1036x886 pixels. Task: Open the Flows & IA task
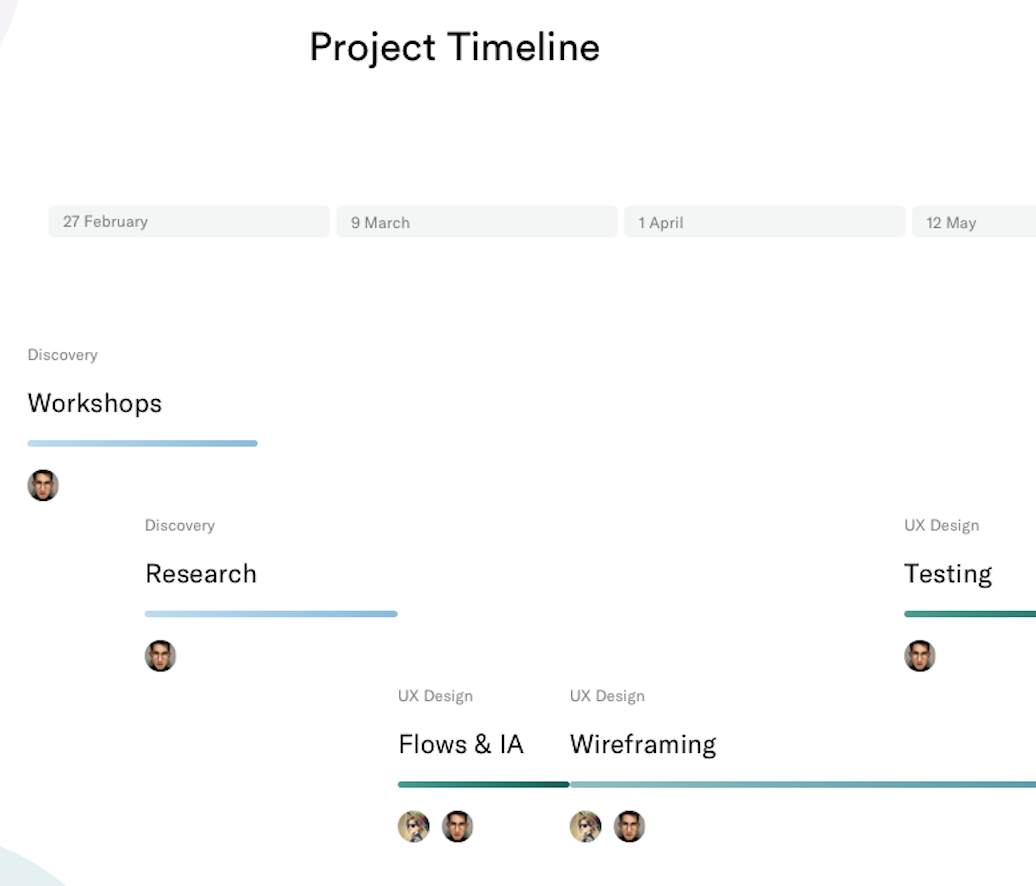click(x=461, y=745)
